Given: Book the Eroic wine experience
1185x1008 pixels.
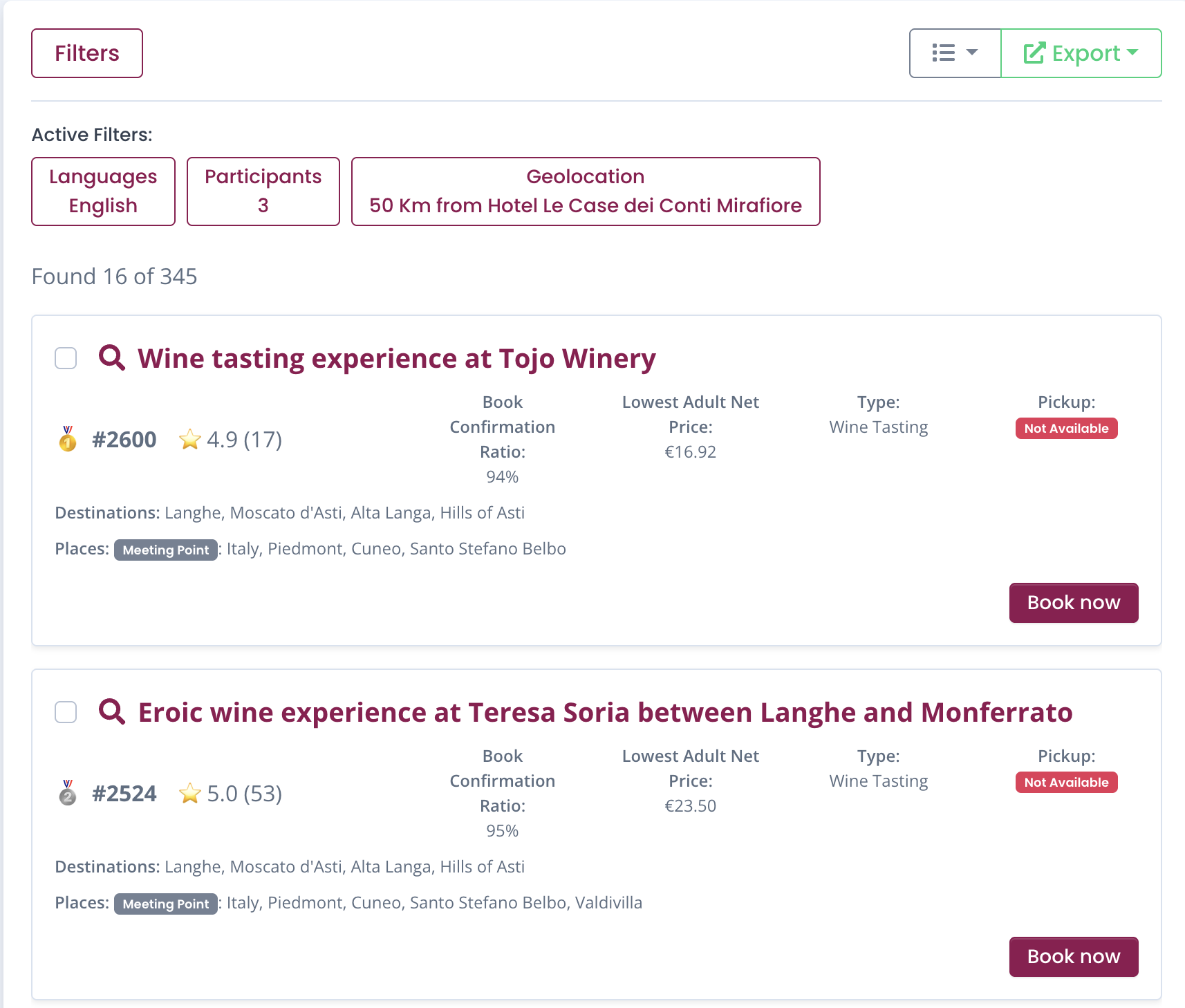Looking at the screenshot, I should [1073, 957].
